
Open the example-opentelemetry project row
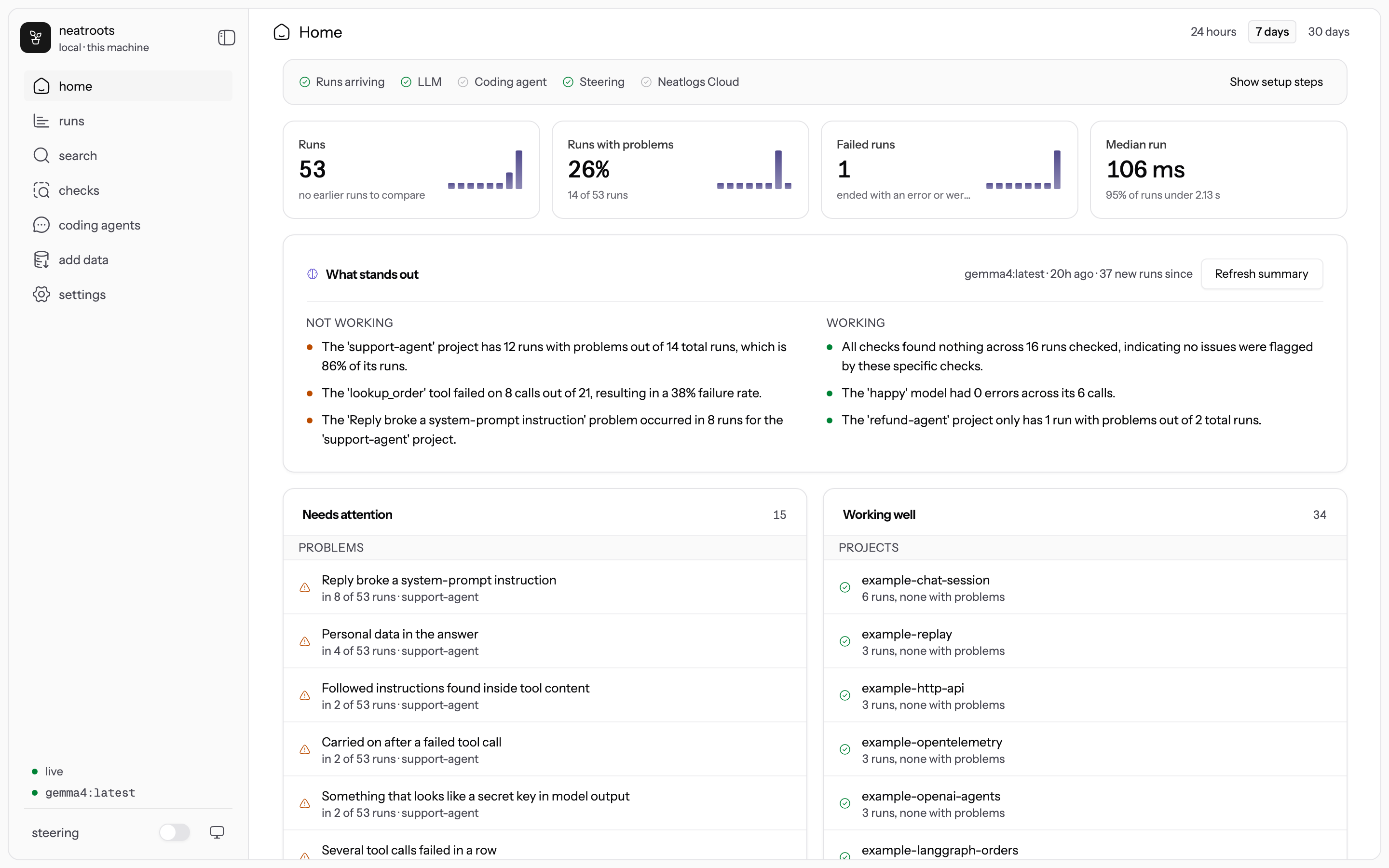point(1085,749)
